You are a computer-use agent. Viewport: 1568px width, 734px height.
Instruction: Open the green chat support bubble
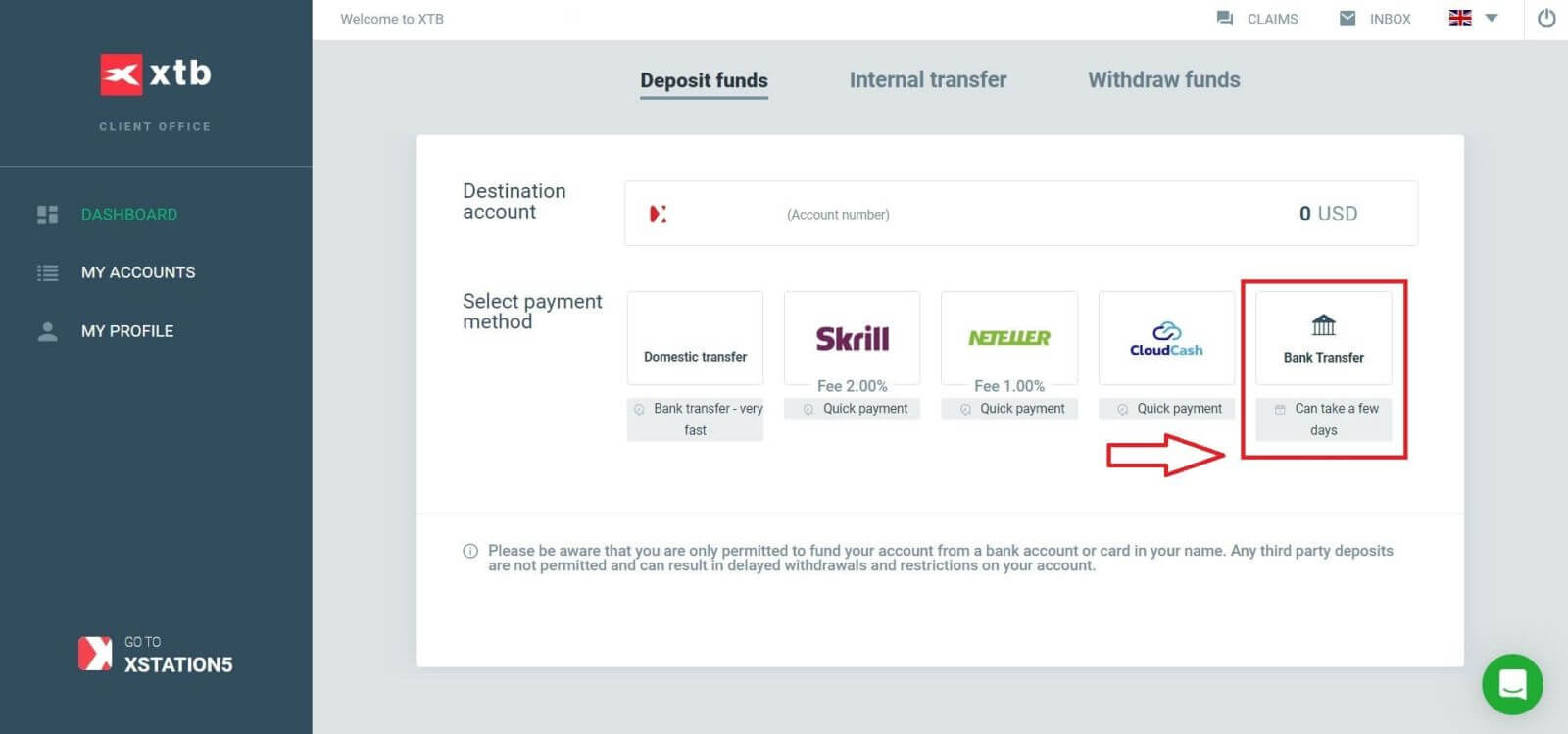[x=1512, y=684]
